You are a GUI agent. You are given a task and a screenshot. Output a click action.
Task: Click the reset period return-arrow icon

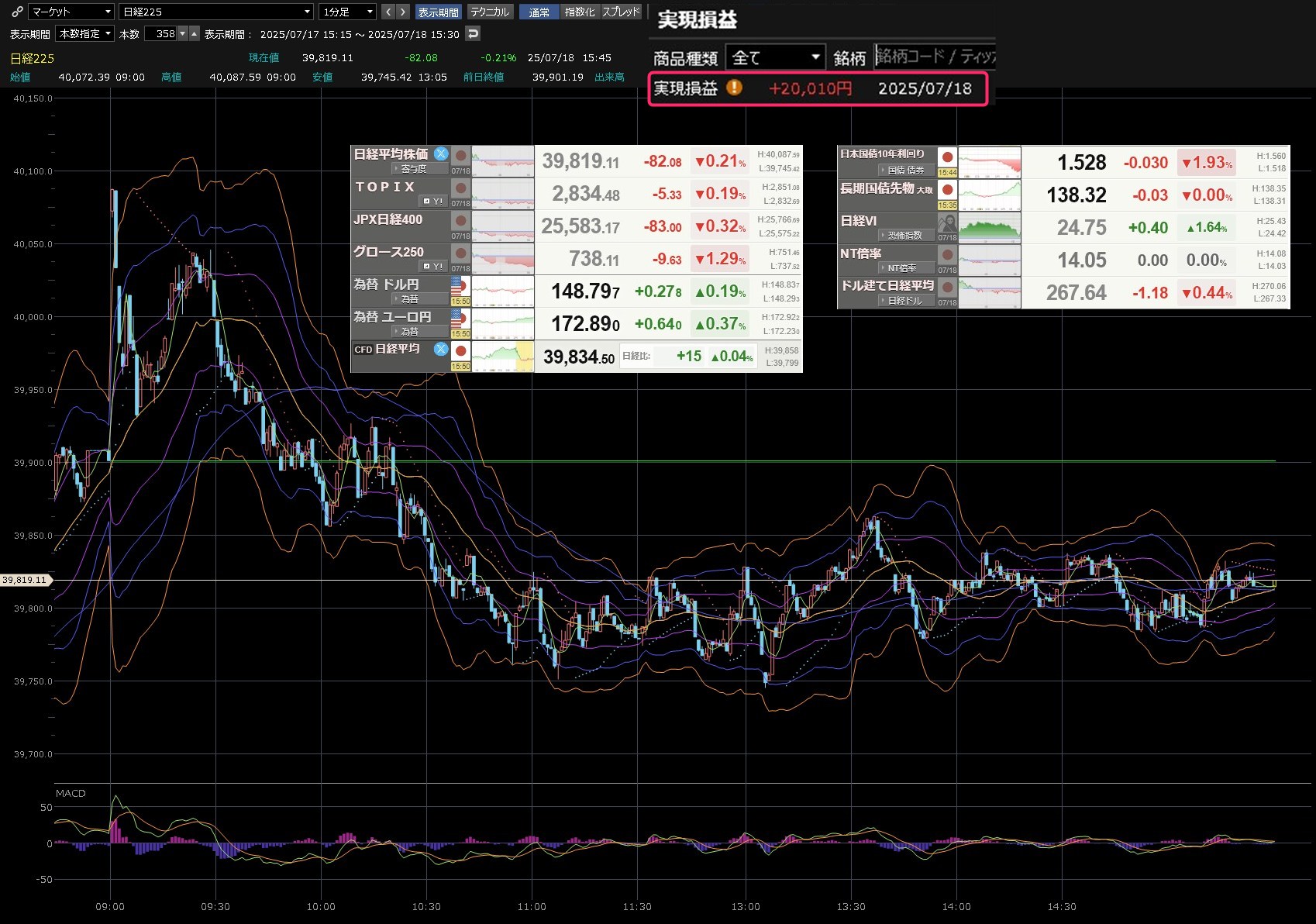[x=473, y=33]
